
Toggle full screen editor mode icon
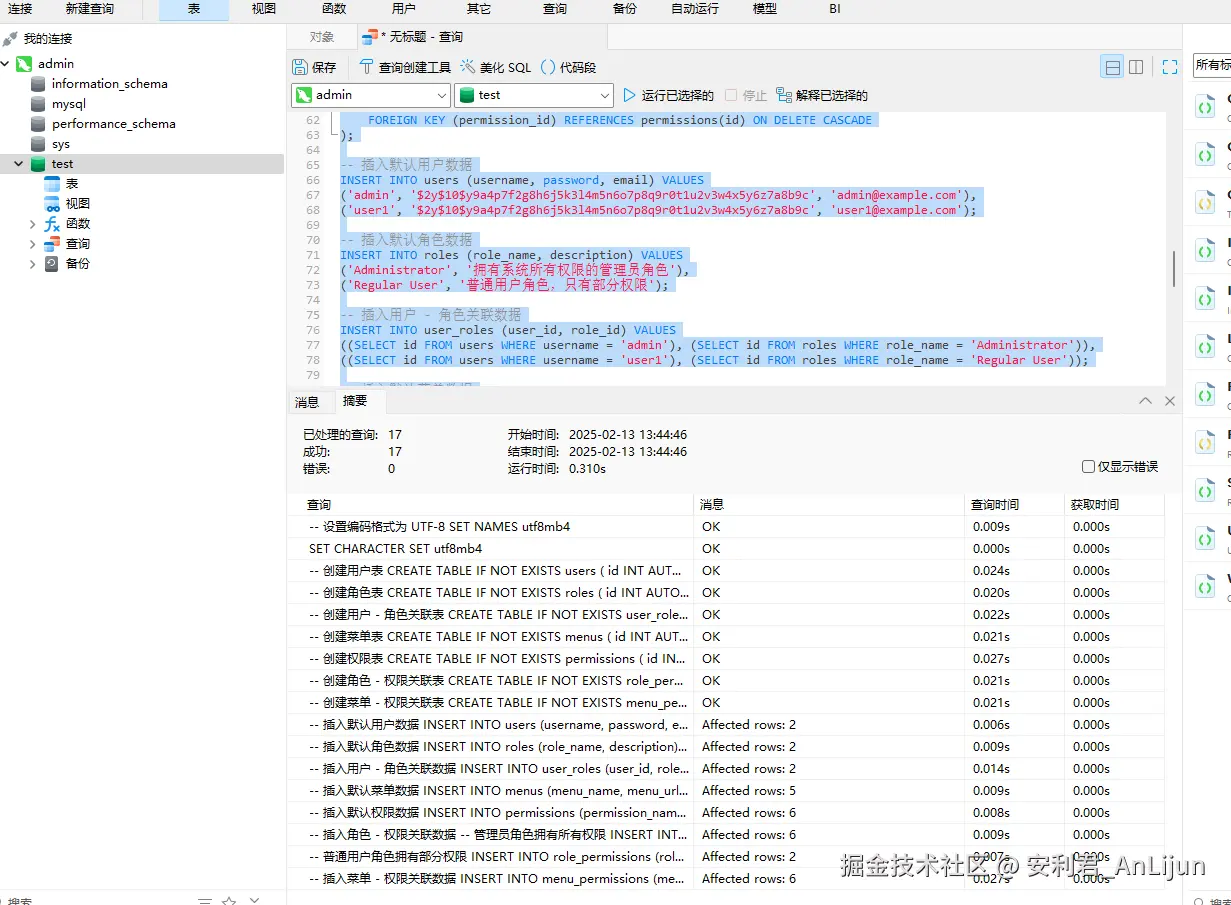(x=1170, y=67)
